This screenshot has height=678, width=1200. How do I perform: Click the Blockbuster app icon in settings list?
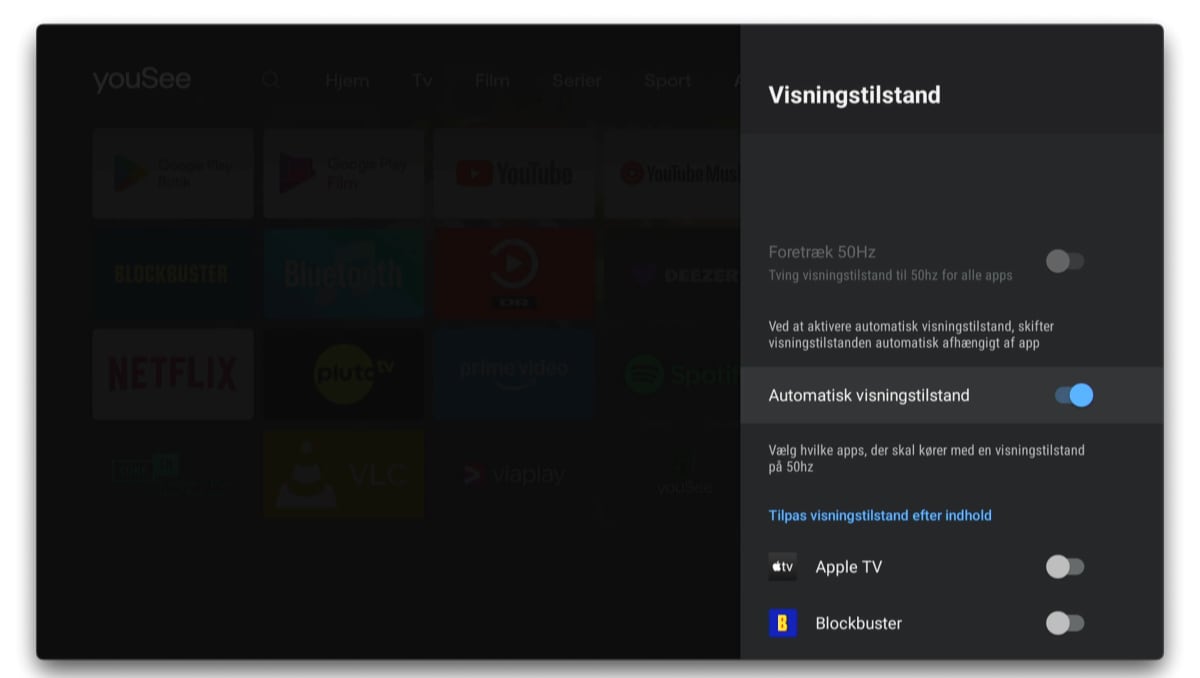[783, 623]
